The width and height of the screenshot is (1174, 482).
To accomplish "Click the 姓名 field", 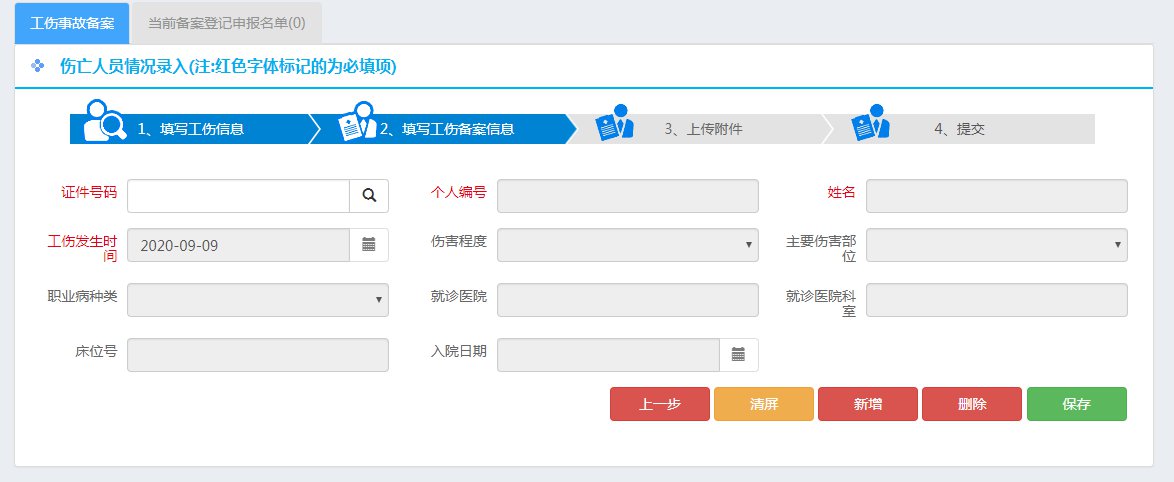I will coord(997,196).
